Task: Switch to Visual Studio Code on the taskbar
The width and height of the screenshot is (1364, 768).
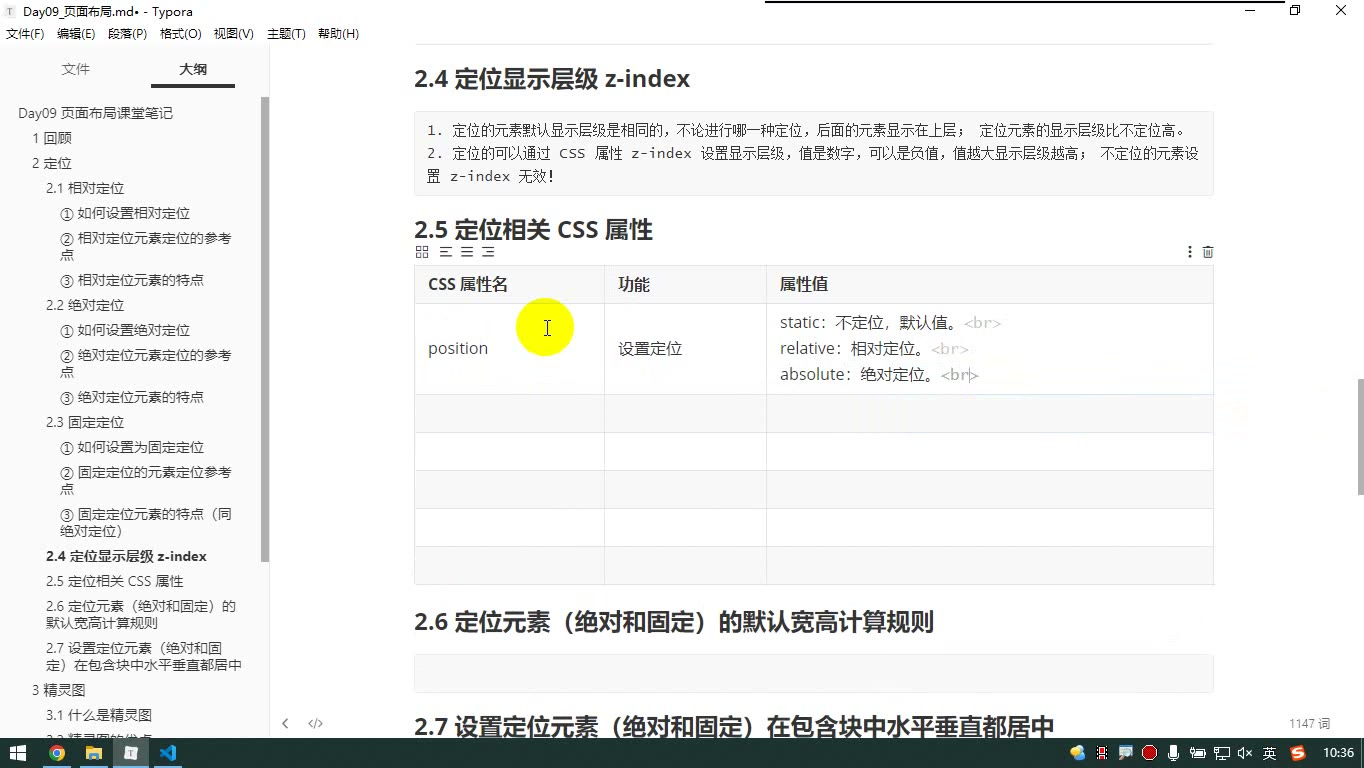Action: [168, 753]
